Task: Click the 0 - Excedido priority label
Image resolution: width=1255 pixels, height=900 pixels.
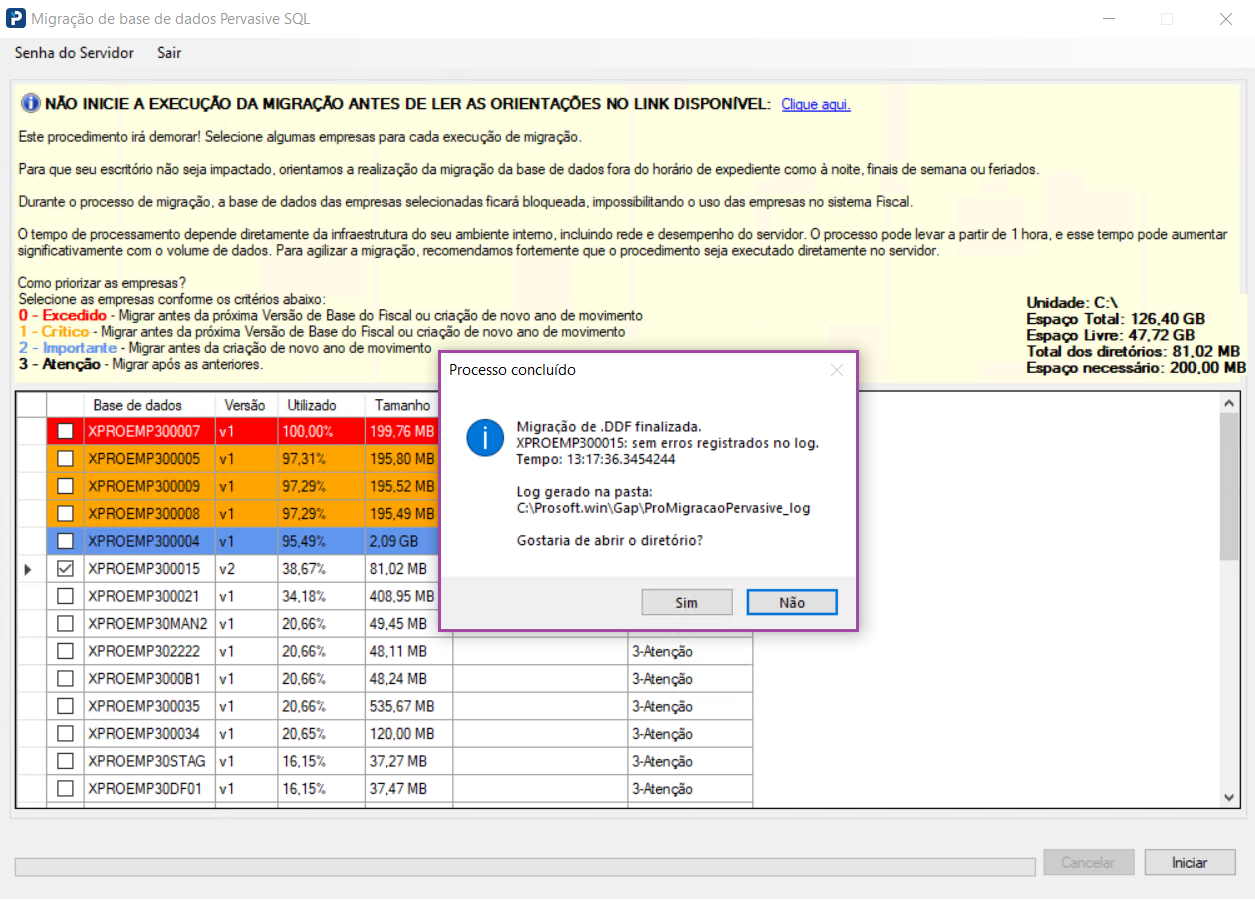Action: [x=63, y=315]
